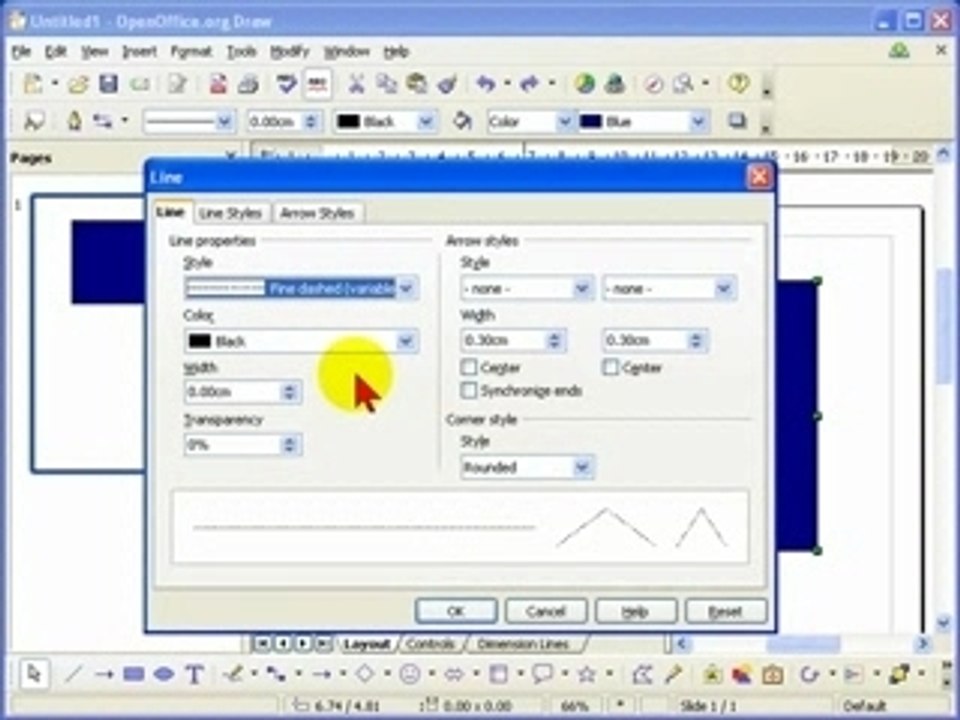Toggle the left Center checkbox
Screen dimensions: 960x720
pyautogui.click(x=468, y=367)
